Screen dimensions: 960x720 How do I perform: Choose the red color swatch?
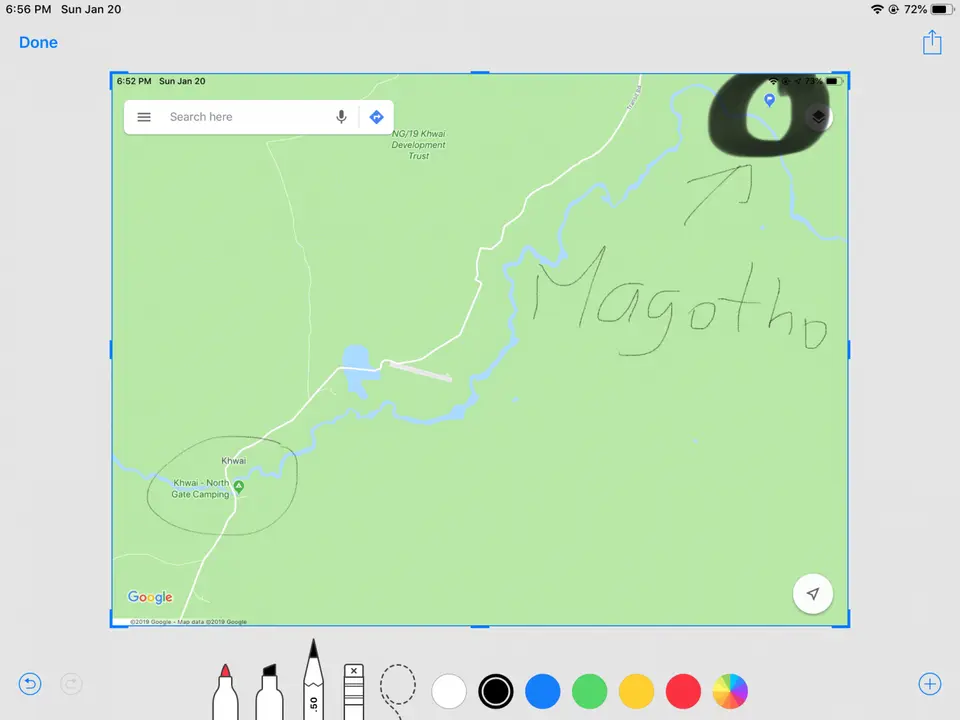683,691
